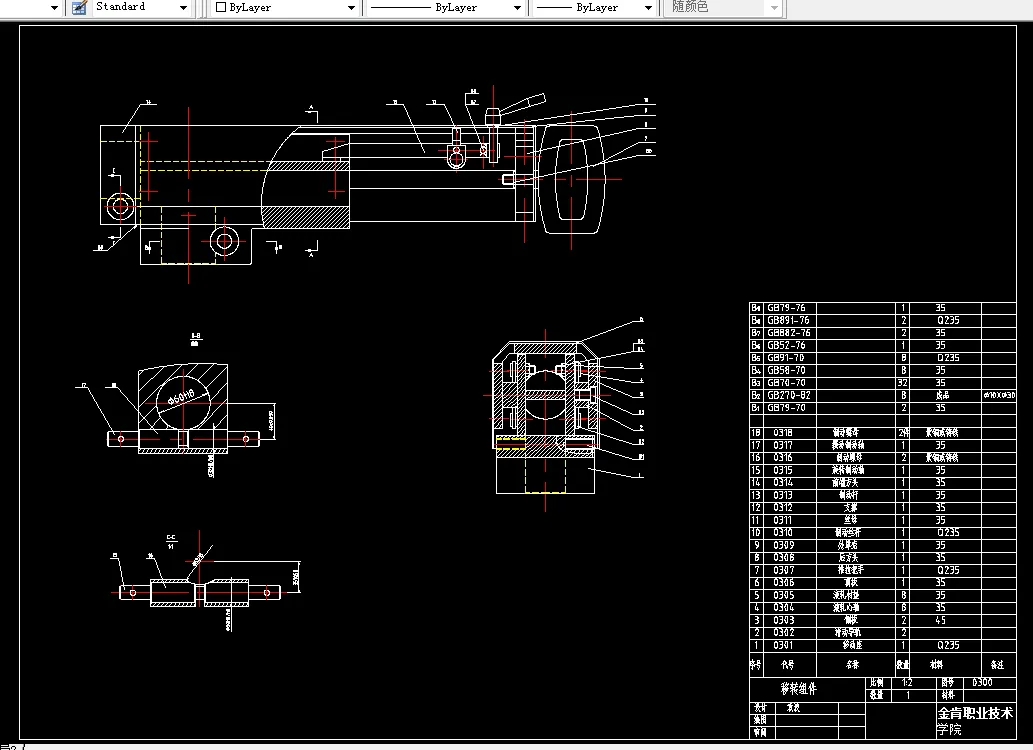Select part code 0302 in the table
Viewport: 1033px width, 750px height.
783,633
